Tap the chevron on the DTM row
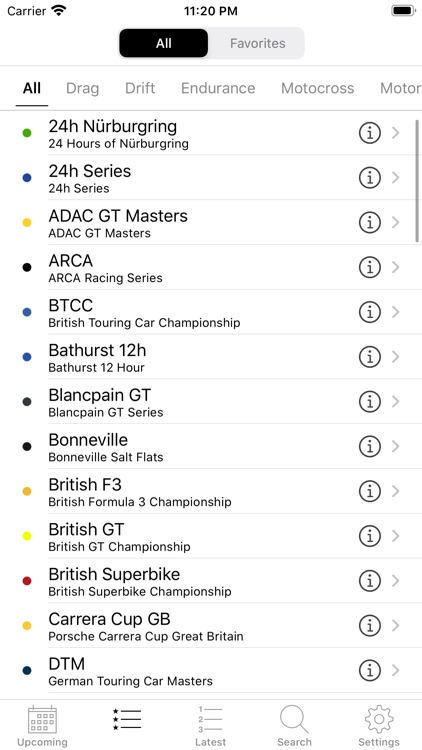 [x=396, y=670]
